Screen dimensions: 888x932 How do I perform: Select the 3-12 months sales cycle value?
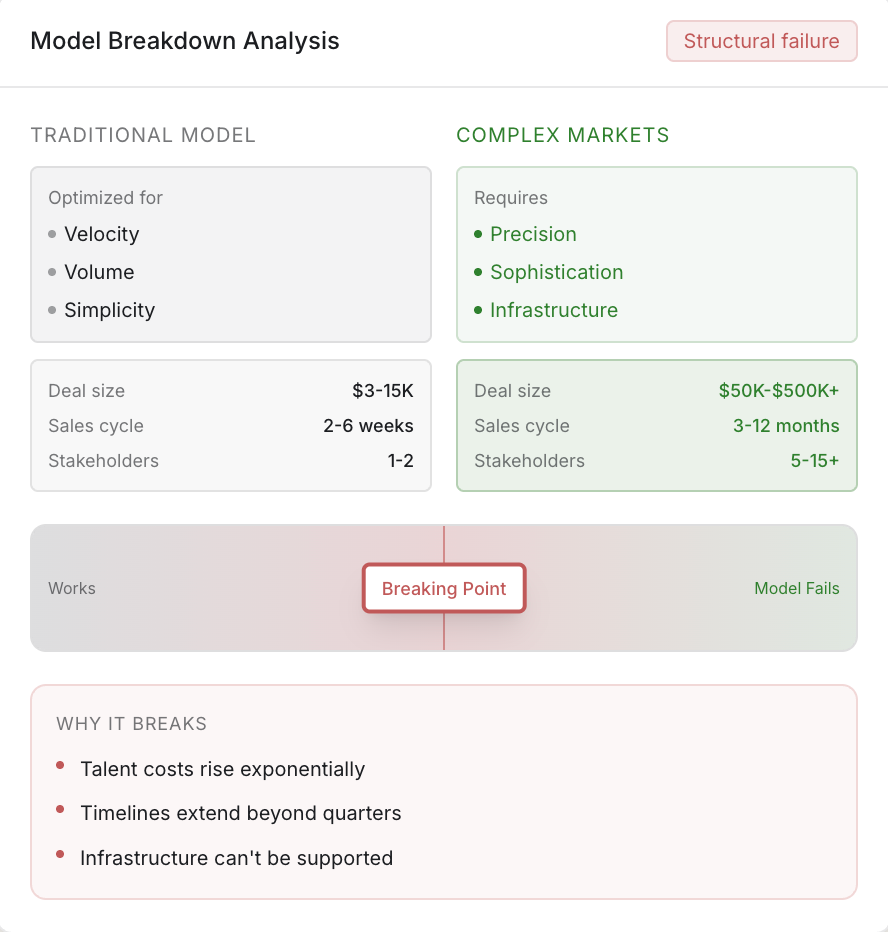tap(786, 426)
